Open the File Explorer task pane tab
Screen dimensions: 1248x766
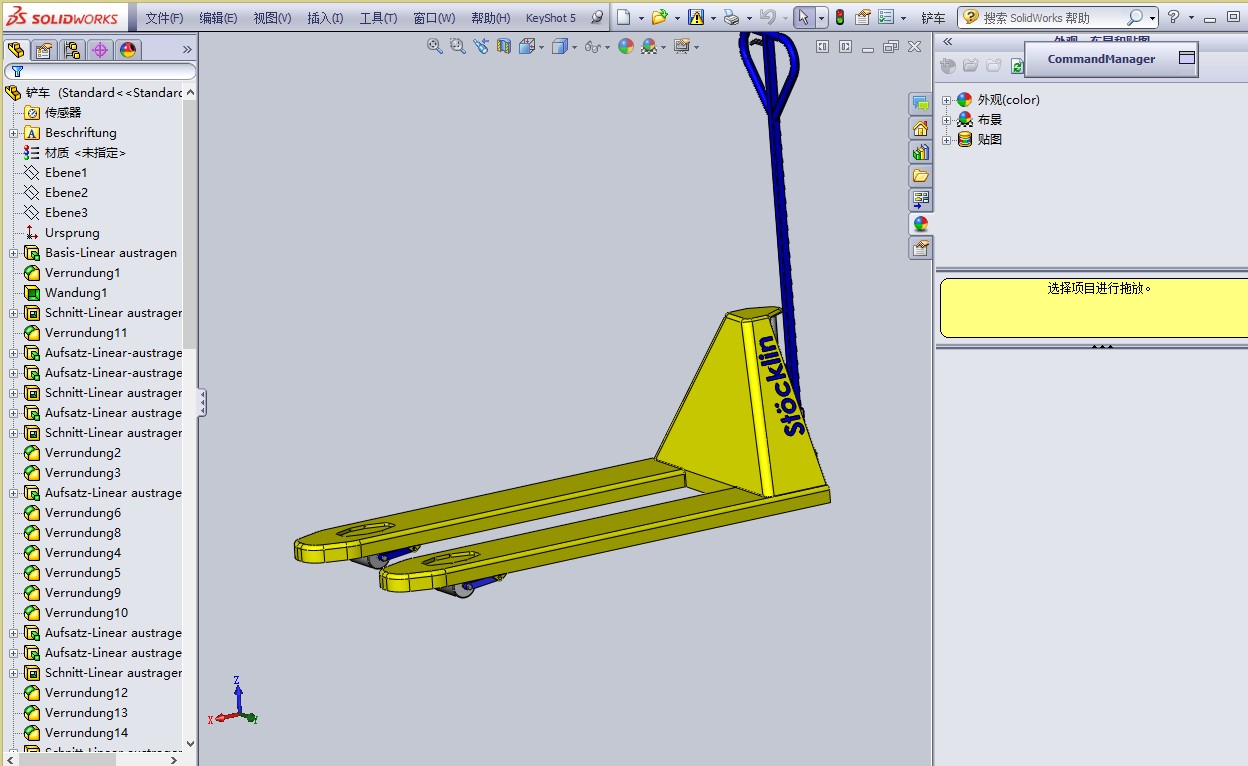920,176
